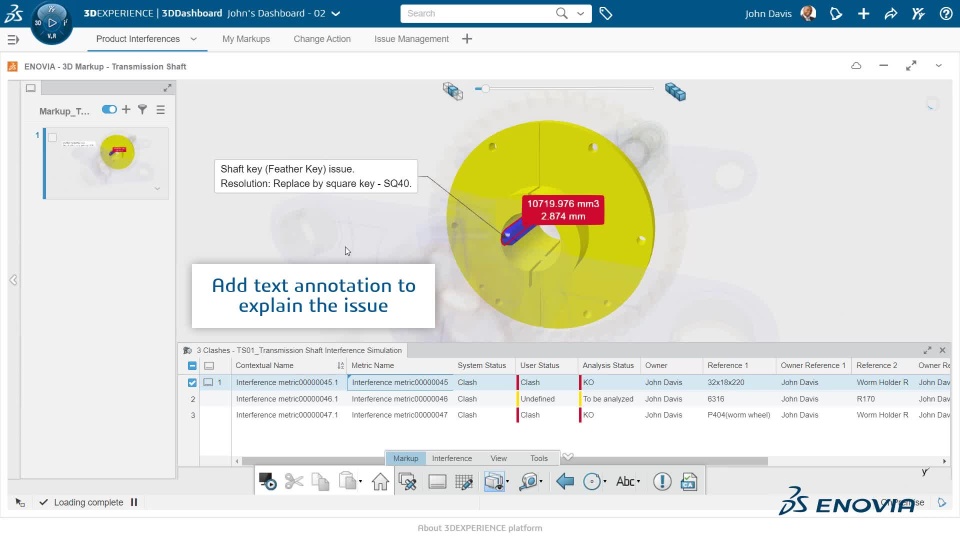Add a new dashboard tab
This screenshot has height=540, width=960.
click(x=467, y=39)
